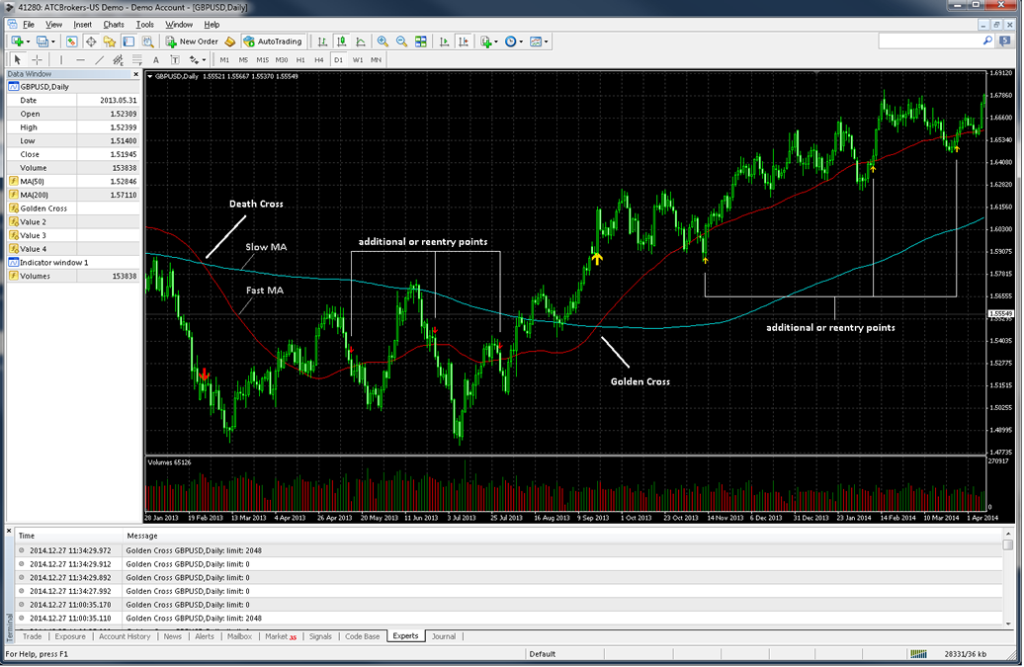
Task: Select the Crosshair tool
Action: coord(37,60)
